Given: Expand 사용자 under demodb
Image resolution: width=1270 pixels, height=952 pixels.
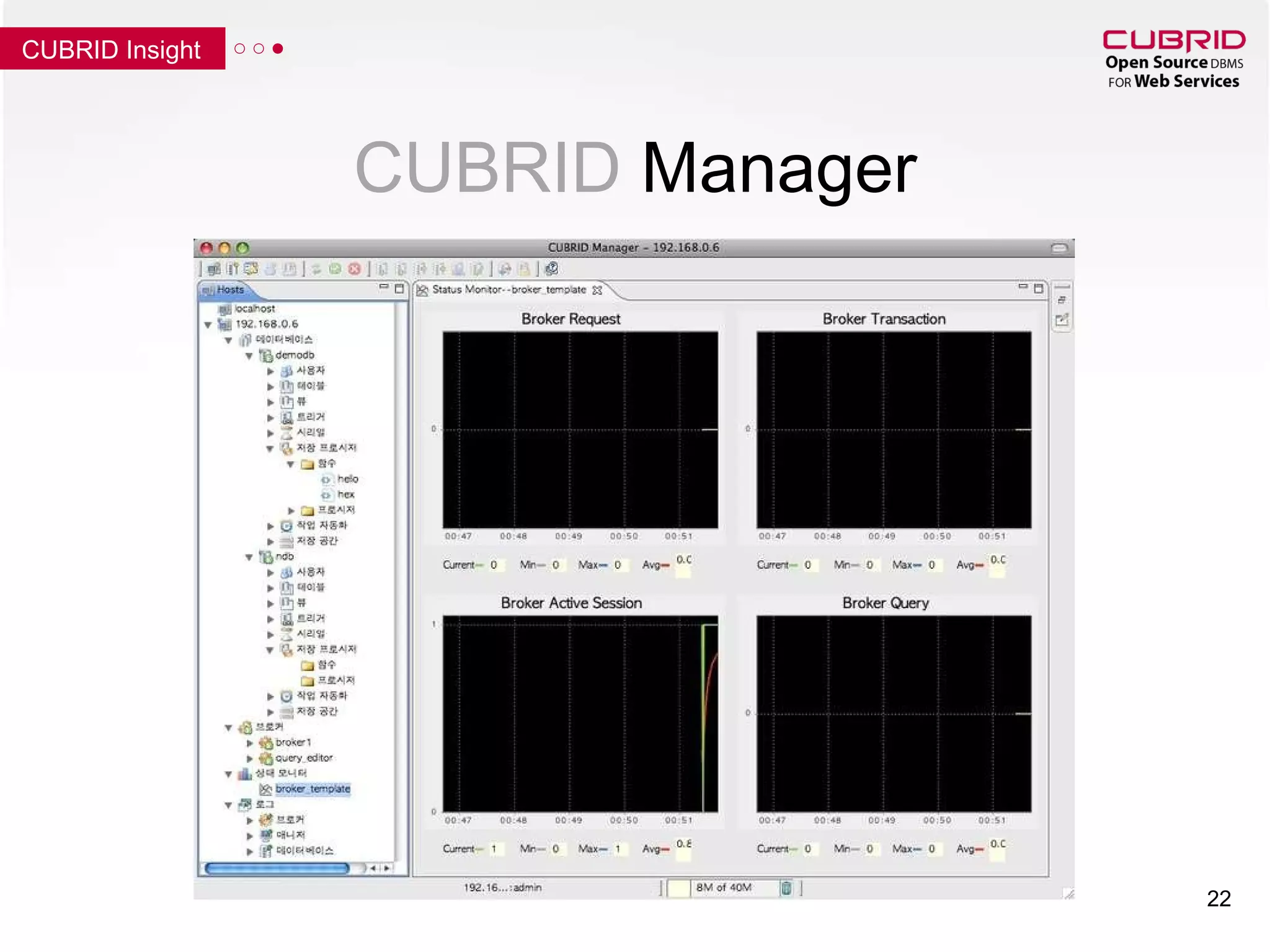Looking at the screenshot, I should [270, 371].
